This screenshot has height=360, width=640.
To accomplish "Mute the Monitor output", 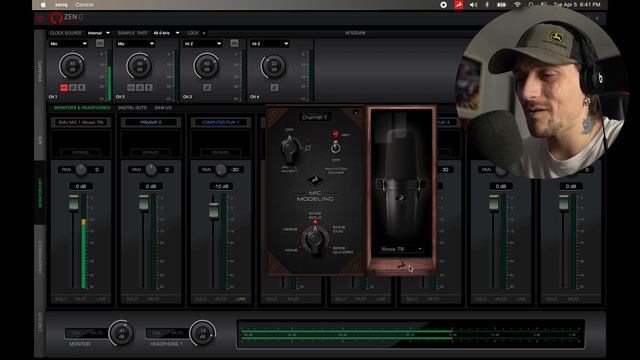I will tap(96, 333).
